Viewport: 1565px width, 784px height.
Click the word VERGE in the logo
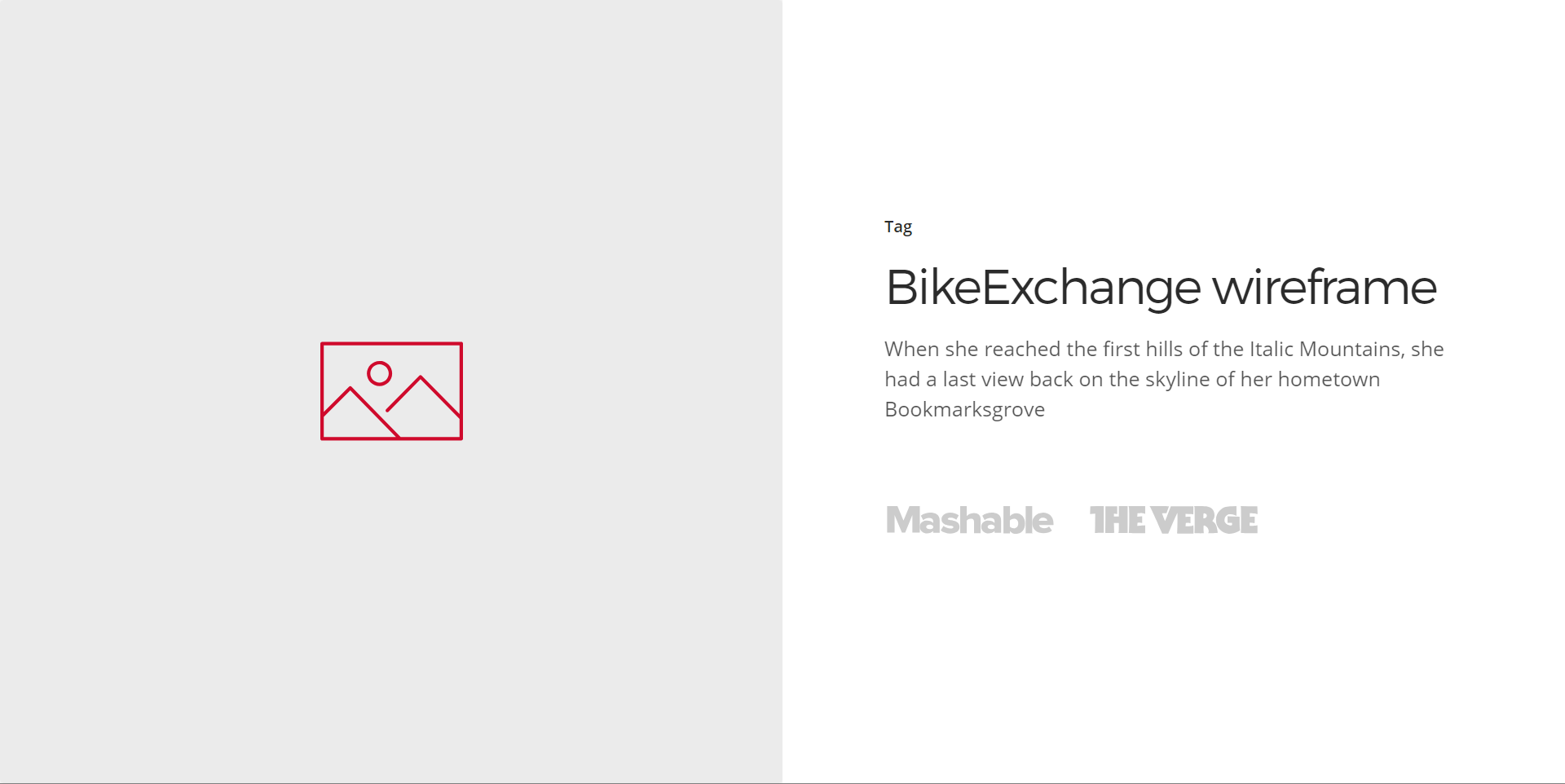(1205, 521)
